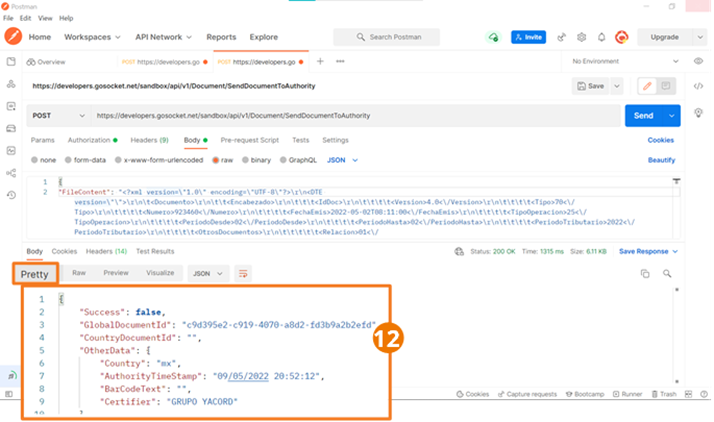Expand the Workspaces menu
Viewport: 714px width, 422px height.
[x=92, y=37]
